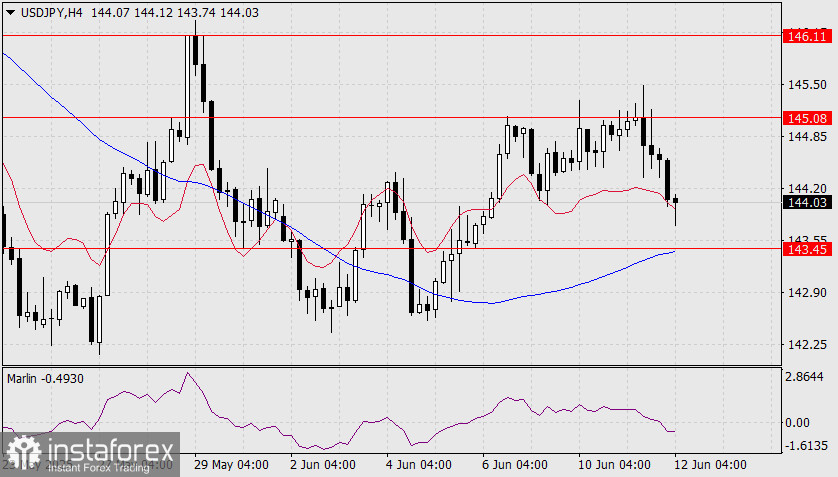Screen dimensions: 838x477
Task: Click the -1.6135 oscillator scale value
Action: [x=806, y=445]
